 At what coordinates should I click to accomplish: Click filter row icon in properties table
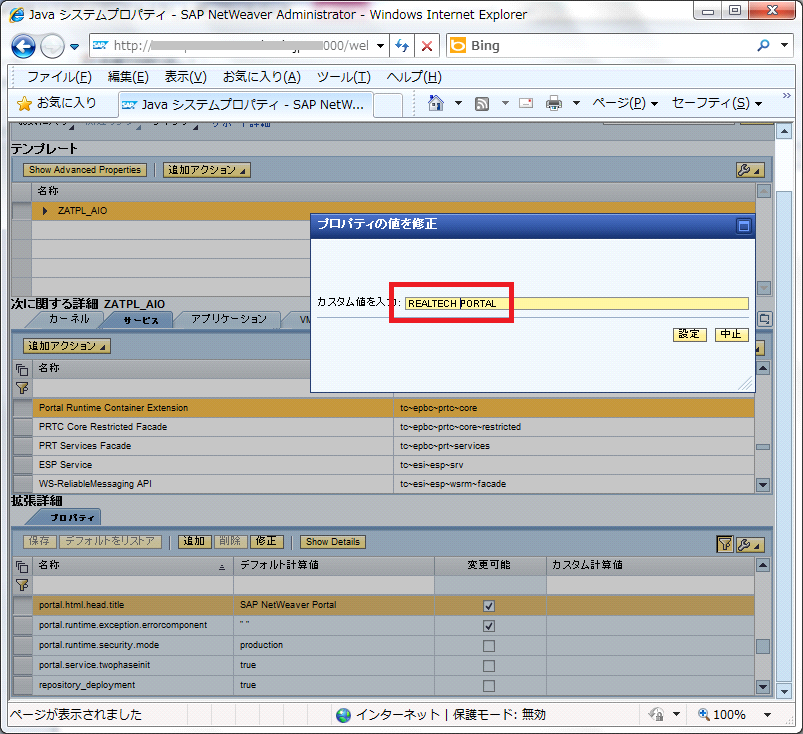coord(22,585)
